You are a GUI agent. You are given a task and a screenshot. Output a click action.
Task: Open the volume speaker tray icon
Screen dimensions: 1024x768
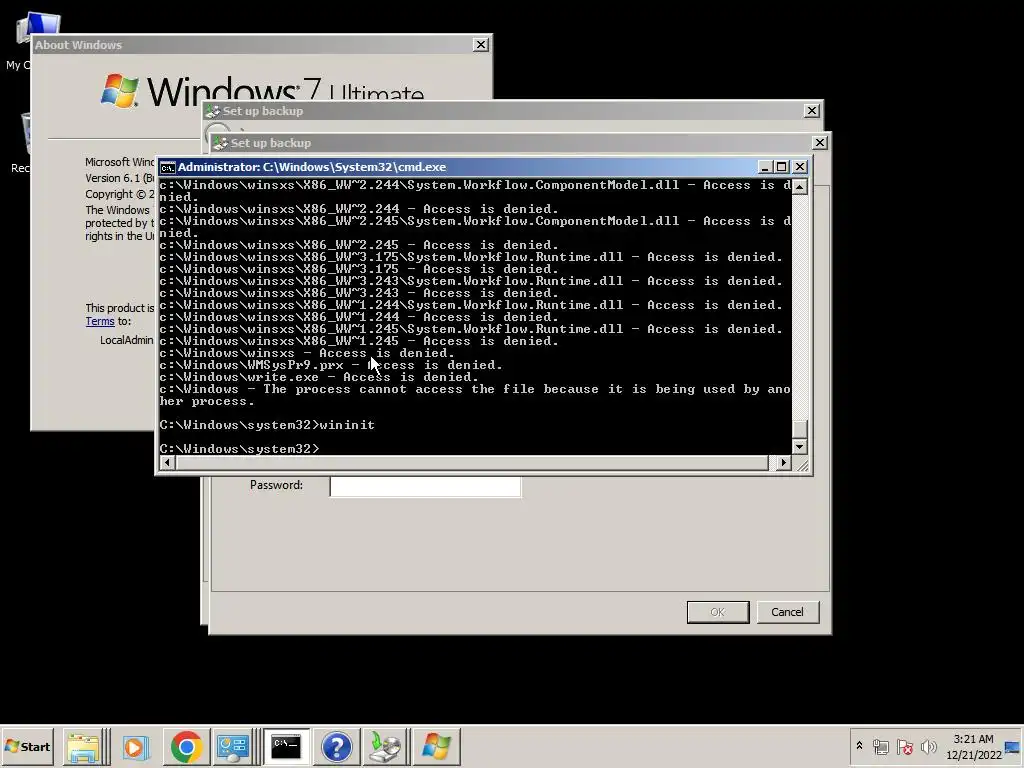point(928,746)
